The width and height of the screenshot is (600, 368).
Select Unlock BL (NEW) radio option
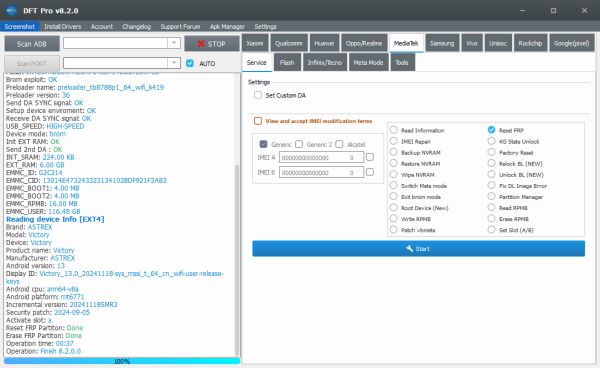(492, 174)
